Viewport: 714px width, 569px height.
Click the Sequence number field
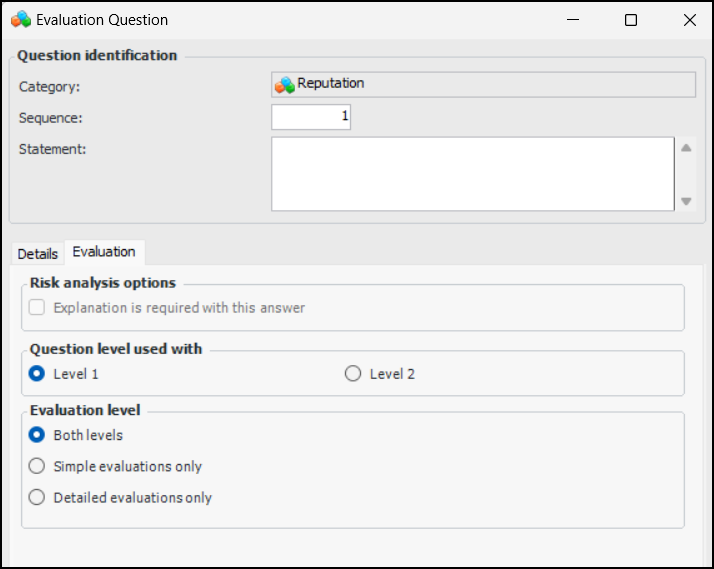pos(311,117)
